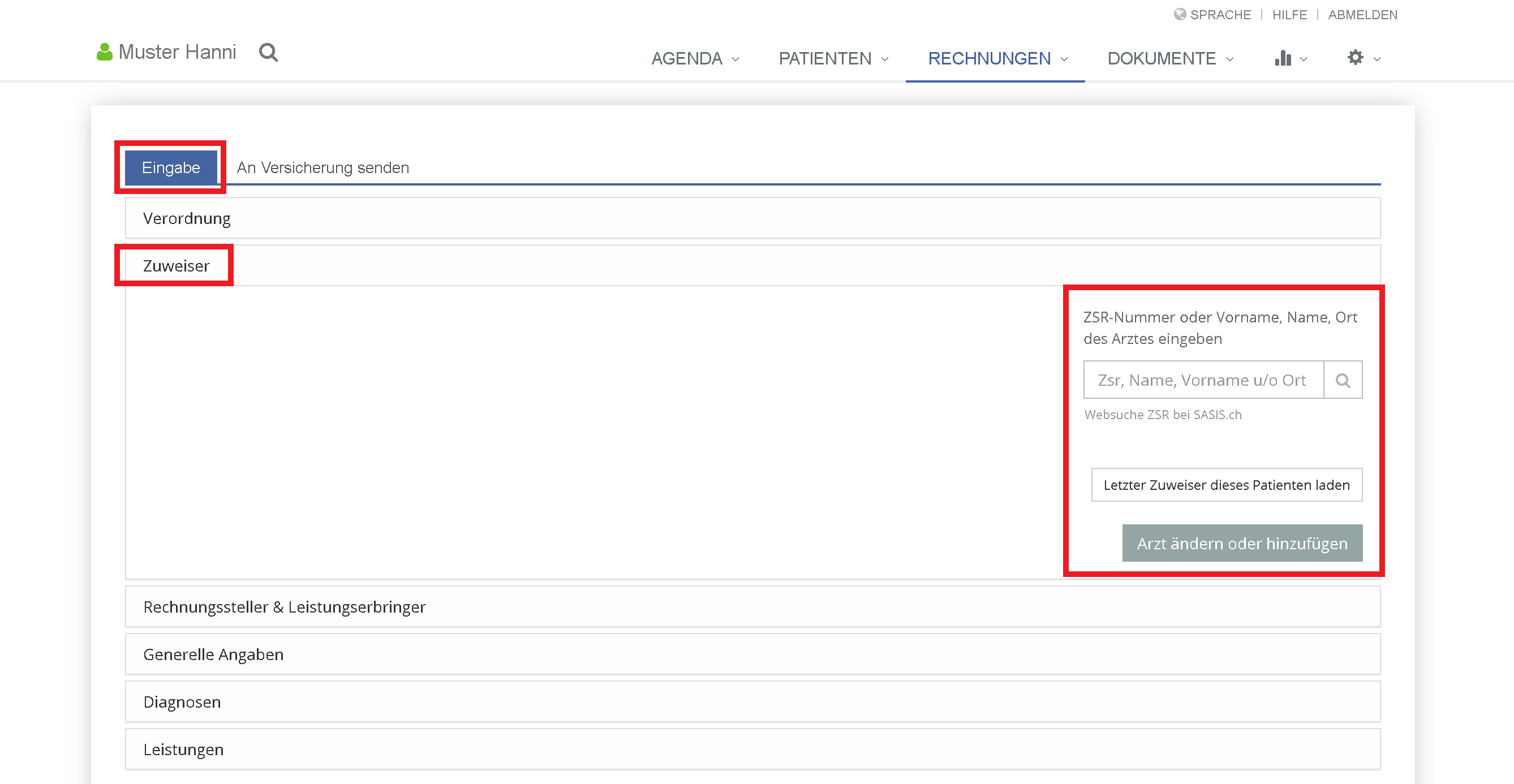The image size is (1514, 784).
Task: Expand the AGENDA menu
Action: [x=696, y=58]
